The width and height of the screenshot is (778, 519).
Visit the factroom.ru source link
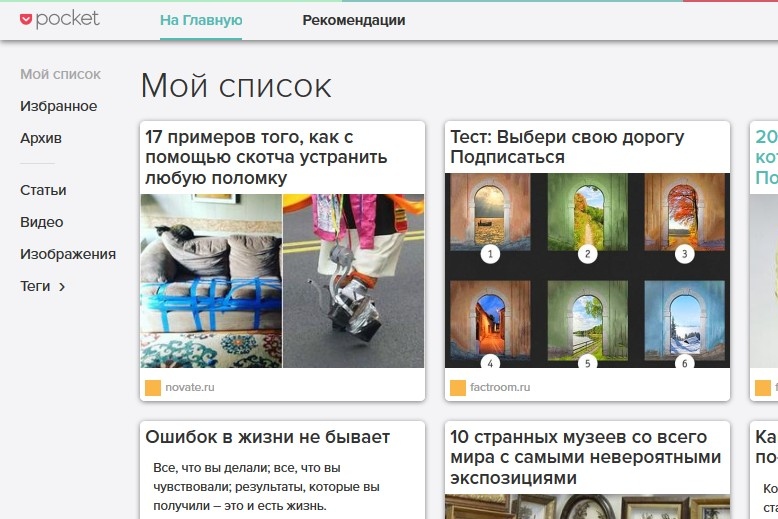click(500, 388)
